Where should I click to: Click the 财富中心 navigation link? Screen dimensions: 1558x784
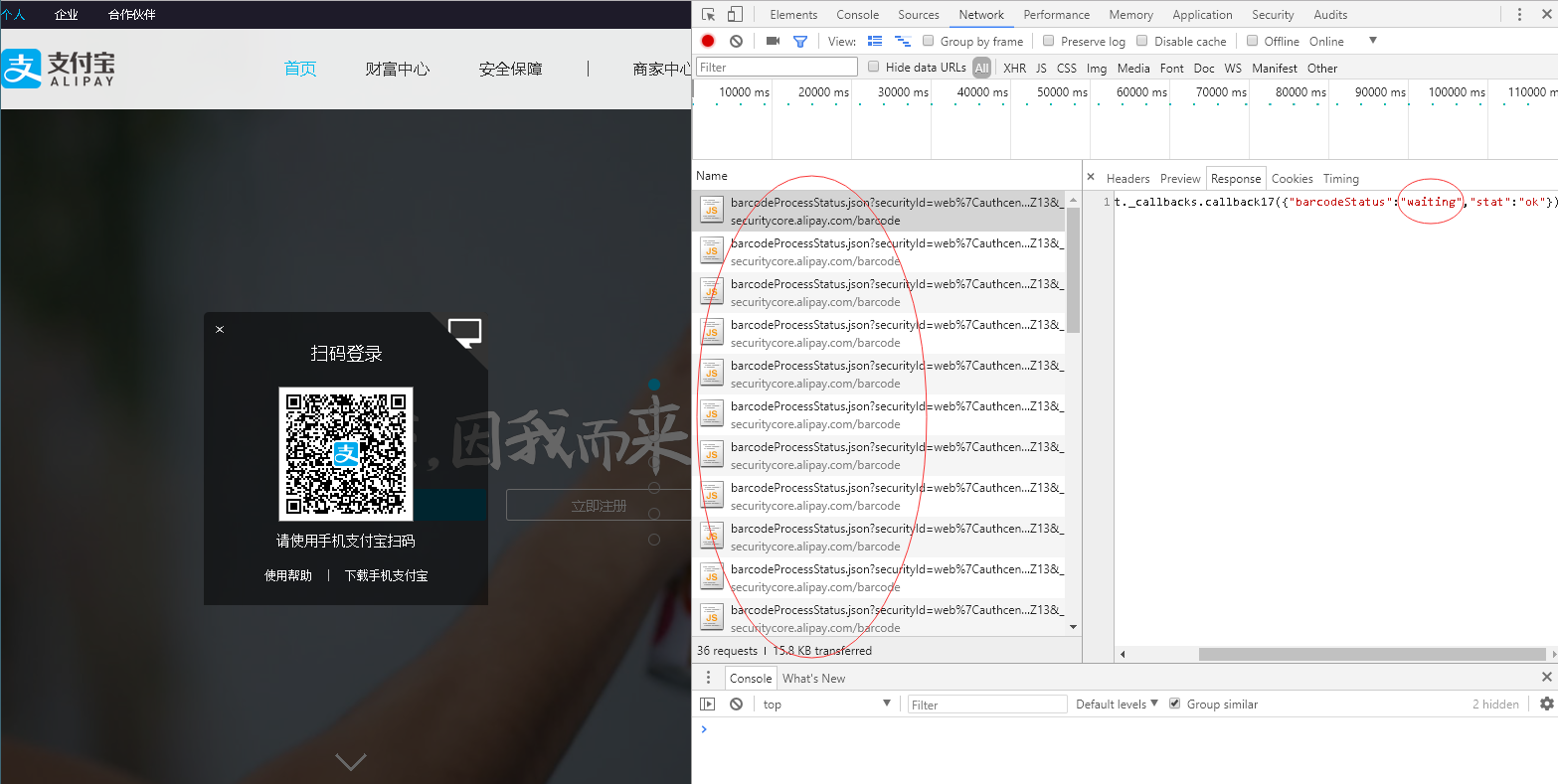[398, 69]
